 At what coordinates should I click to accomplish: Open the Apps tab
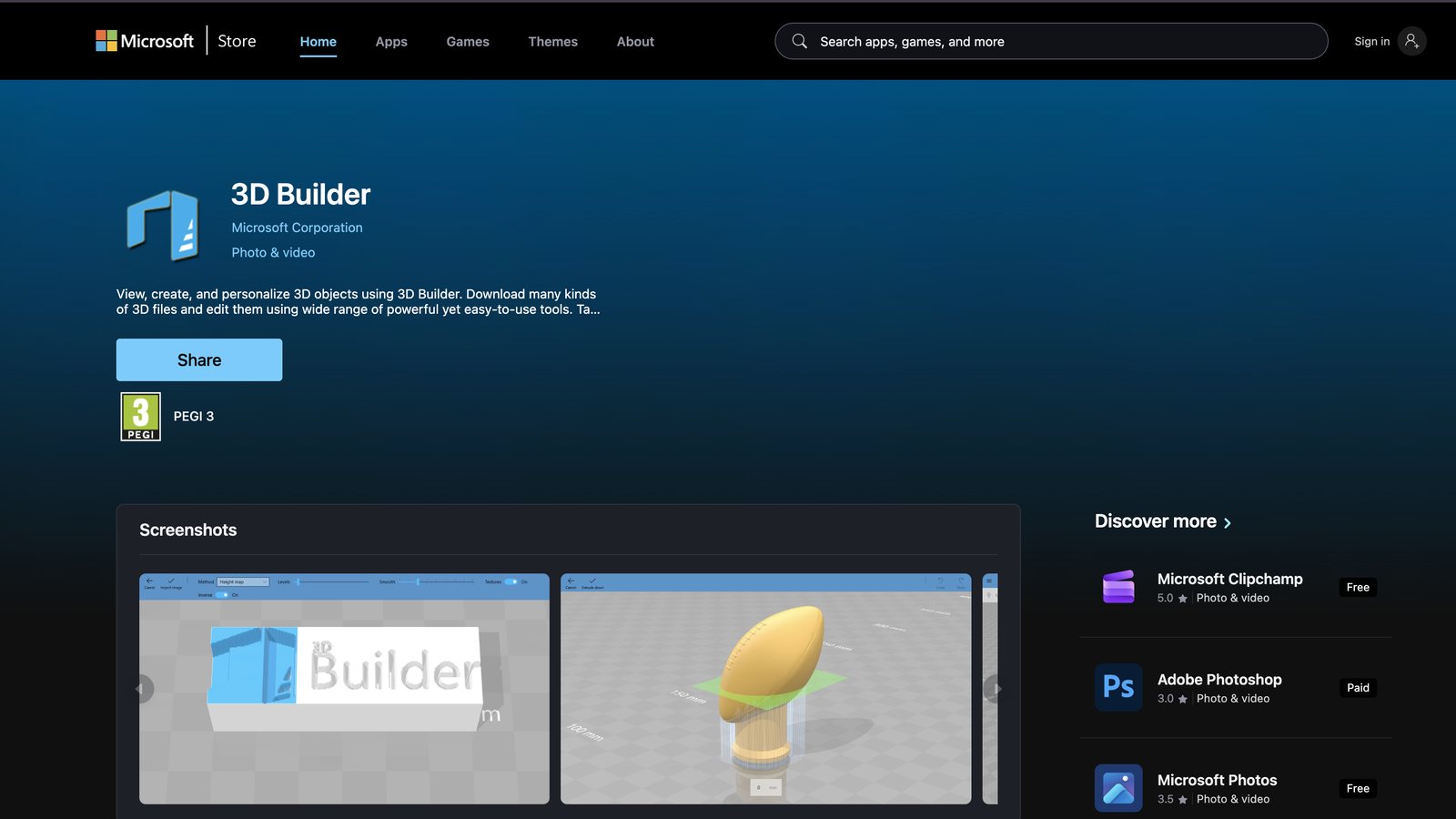[x=391, y=42]
